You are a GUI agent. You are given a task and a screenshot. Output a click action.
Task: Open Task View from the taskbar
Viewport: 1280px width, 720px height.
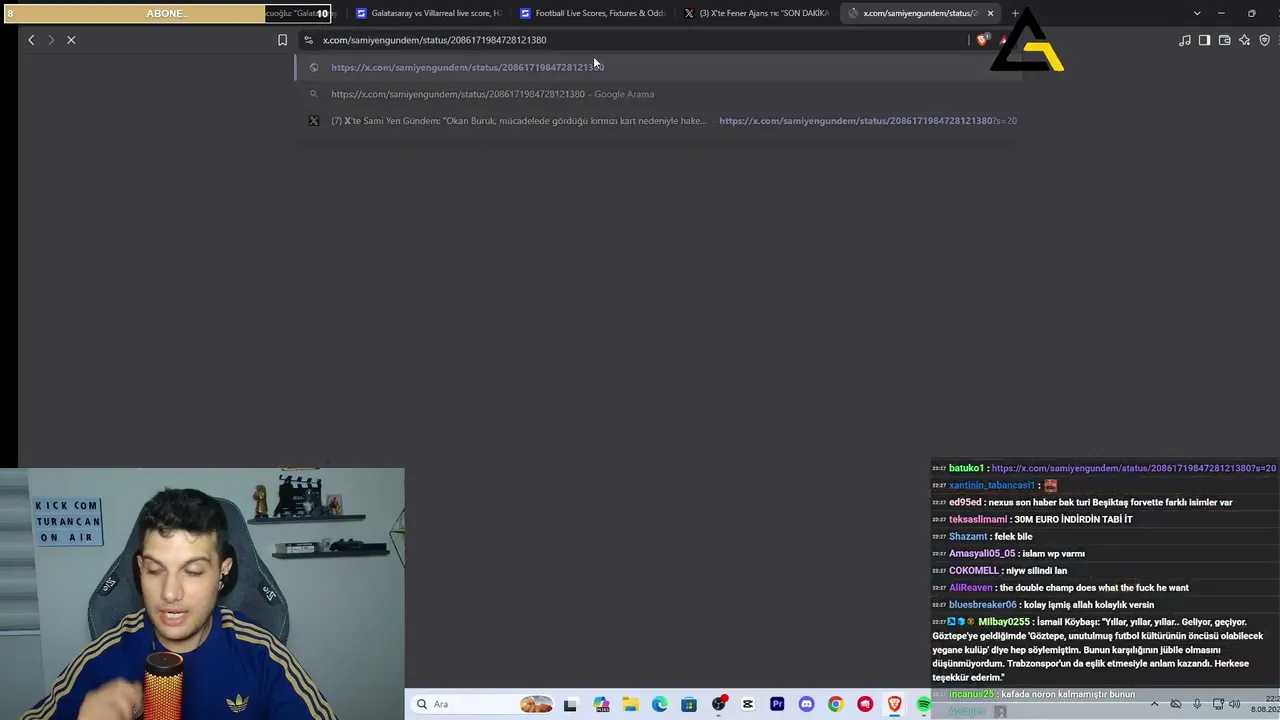570,704
